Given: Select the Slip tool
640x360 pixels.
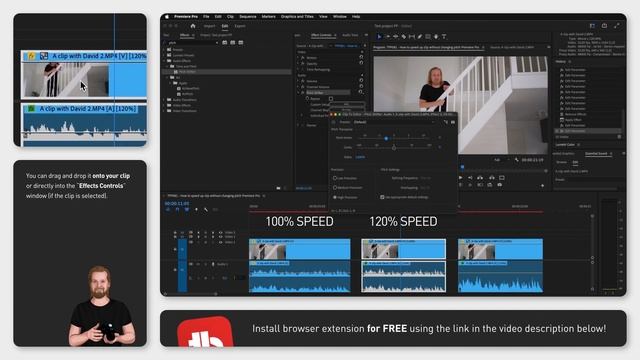Looking at the screenshot, I should tap(411, 37).
